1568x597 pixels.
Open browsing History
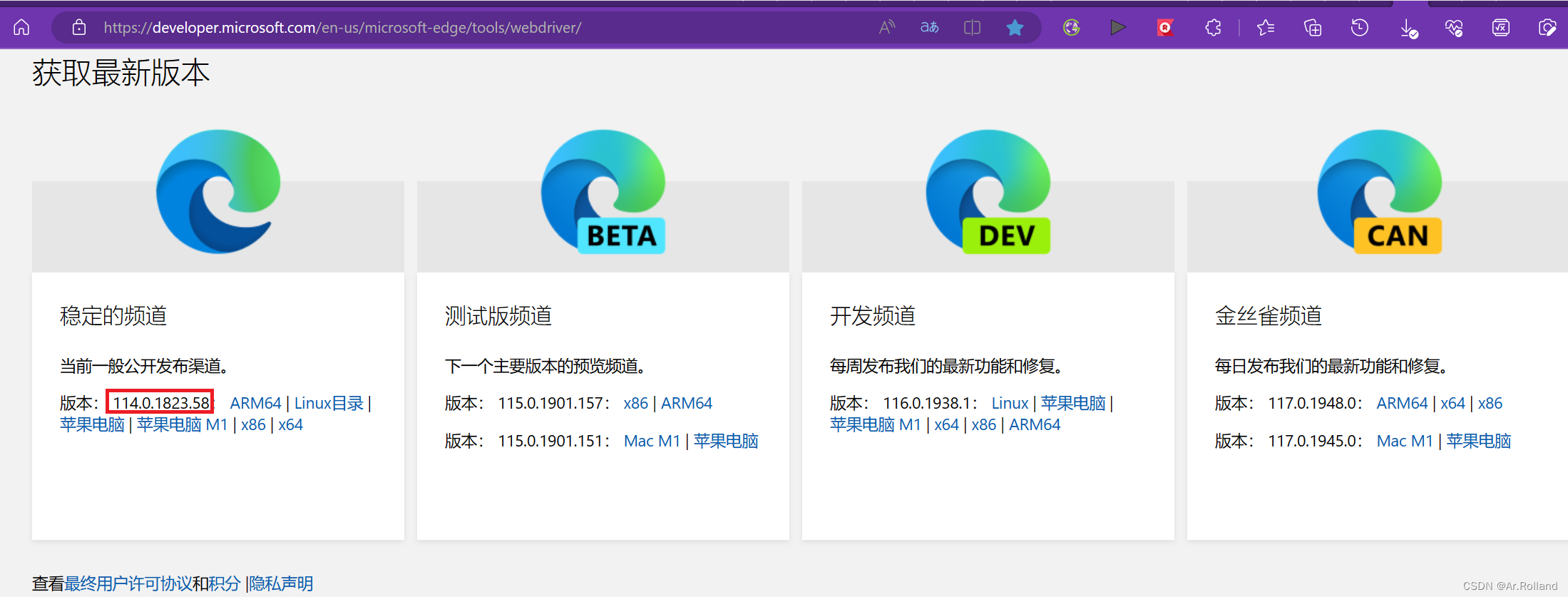(1360, 27)
